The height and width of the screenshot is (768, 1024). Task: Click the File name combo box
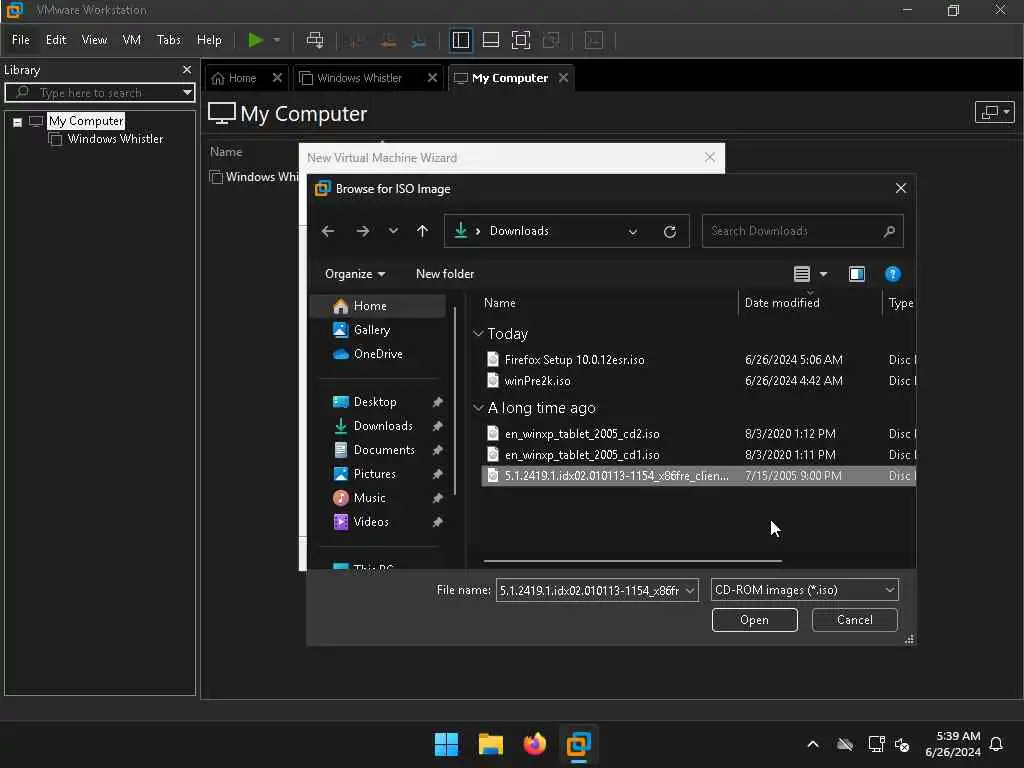click(596, 590)
